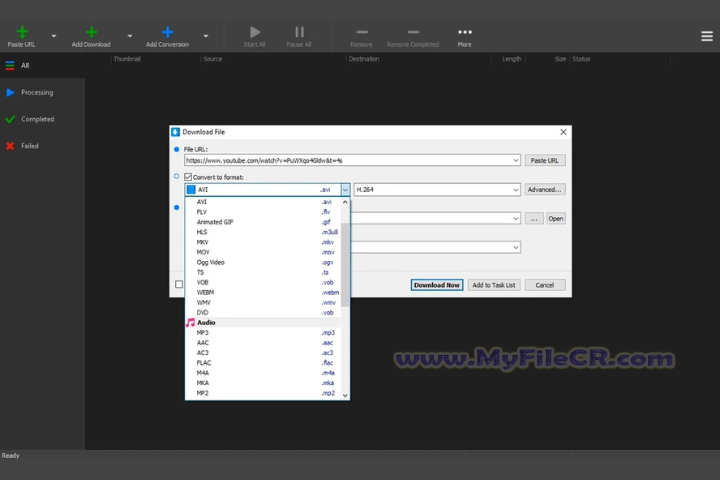Viewport: 720px width, 480px height.
Task: Click the Advanced... button
Action: 545,190
